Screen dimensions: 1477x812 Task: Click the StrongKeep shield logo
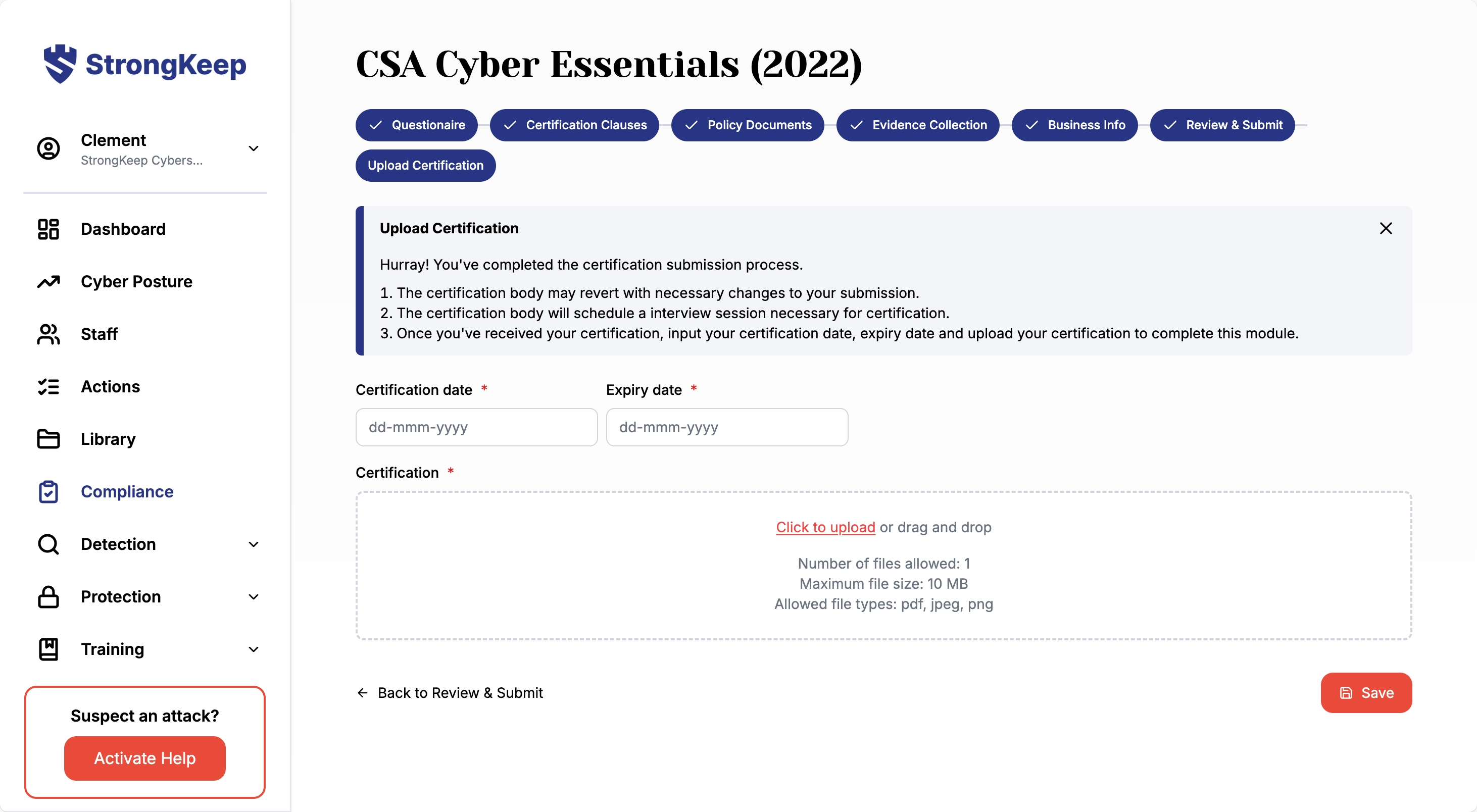coord(60,64)
